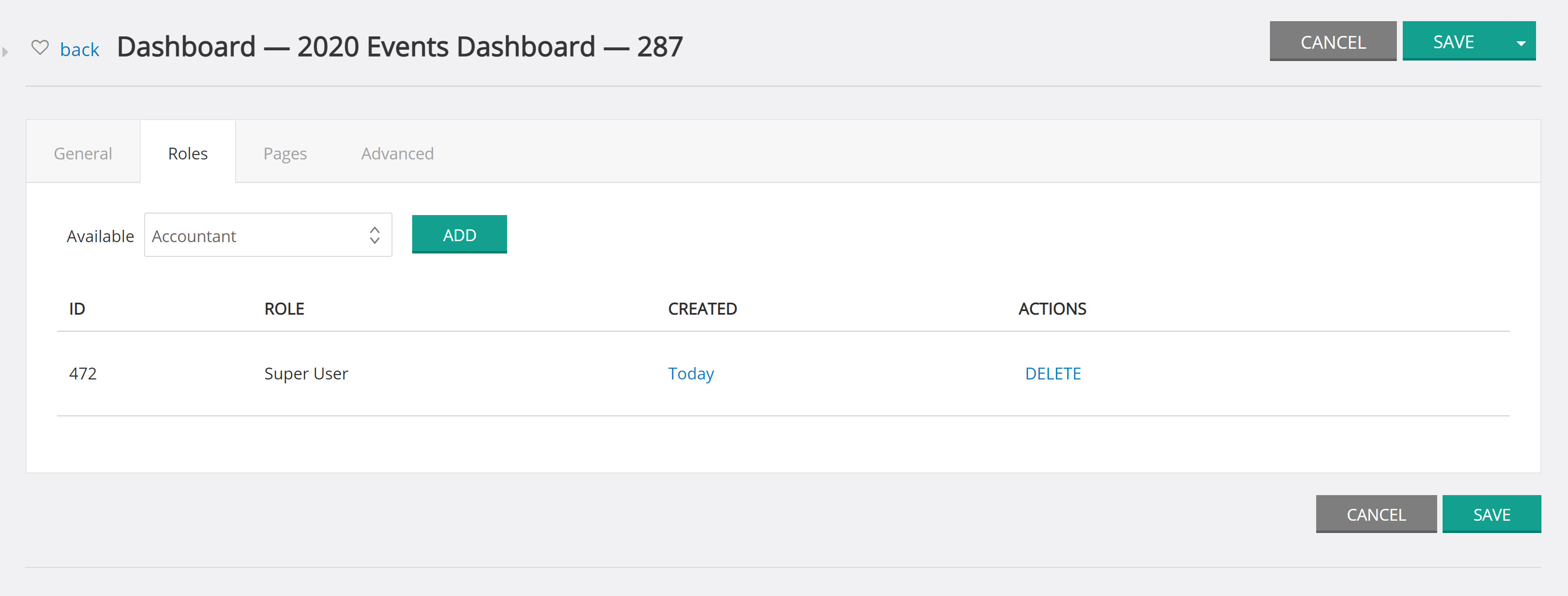The height and width of the screenshot is (596, 1568).
Task: Open the top SAVE dropdown arrow
Action: click(1520, 43)
